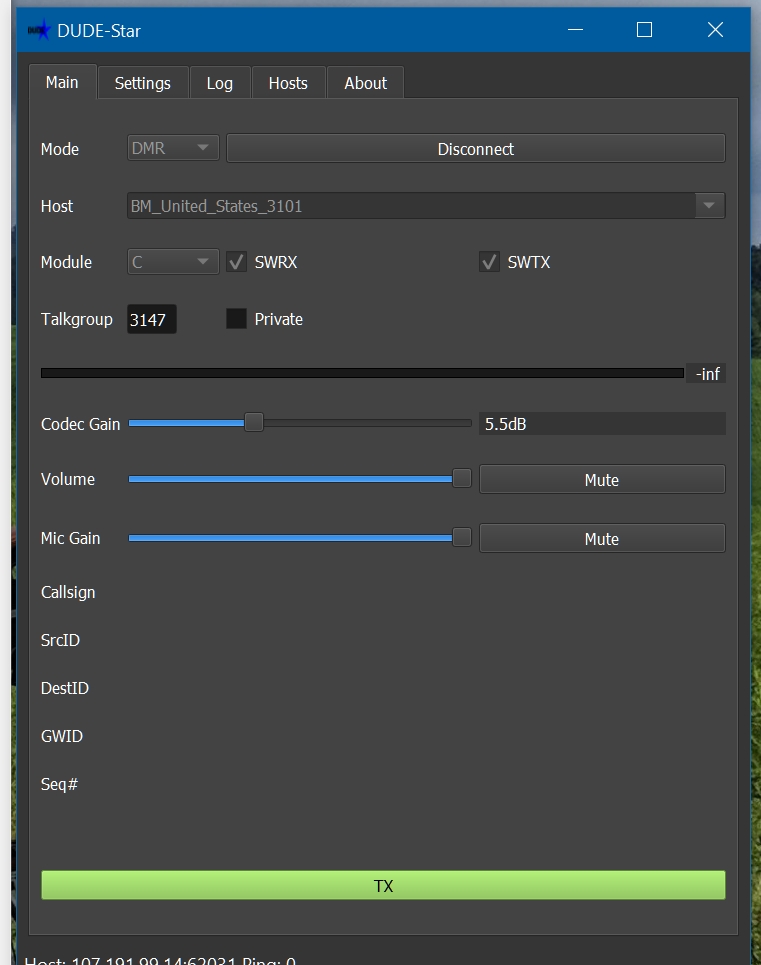Go to the Hosts tab
This screenshot has height=965, width=761.
click(x=288, y=83)
